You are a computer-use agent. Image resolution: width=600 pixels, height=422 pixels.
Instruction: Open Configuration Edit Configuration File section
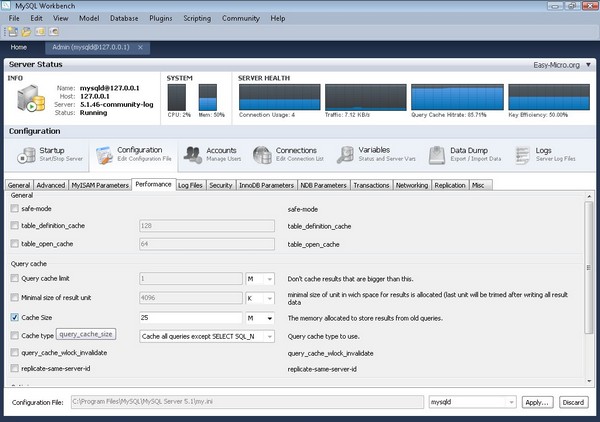click(x=134, y=155)
